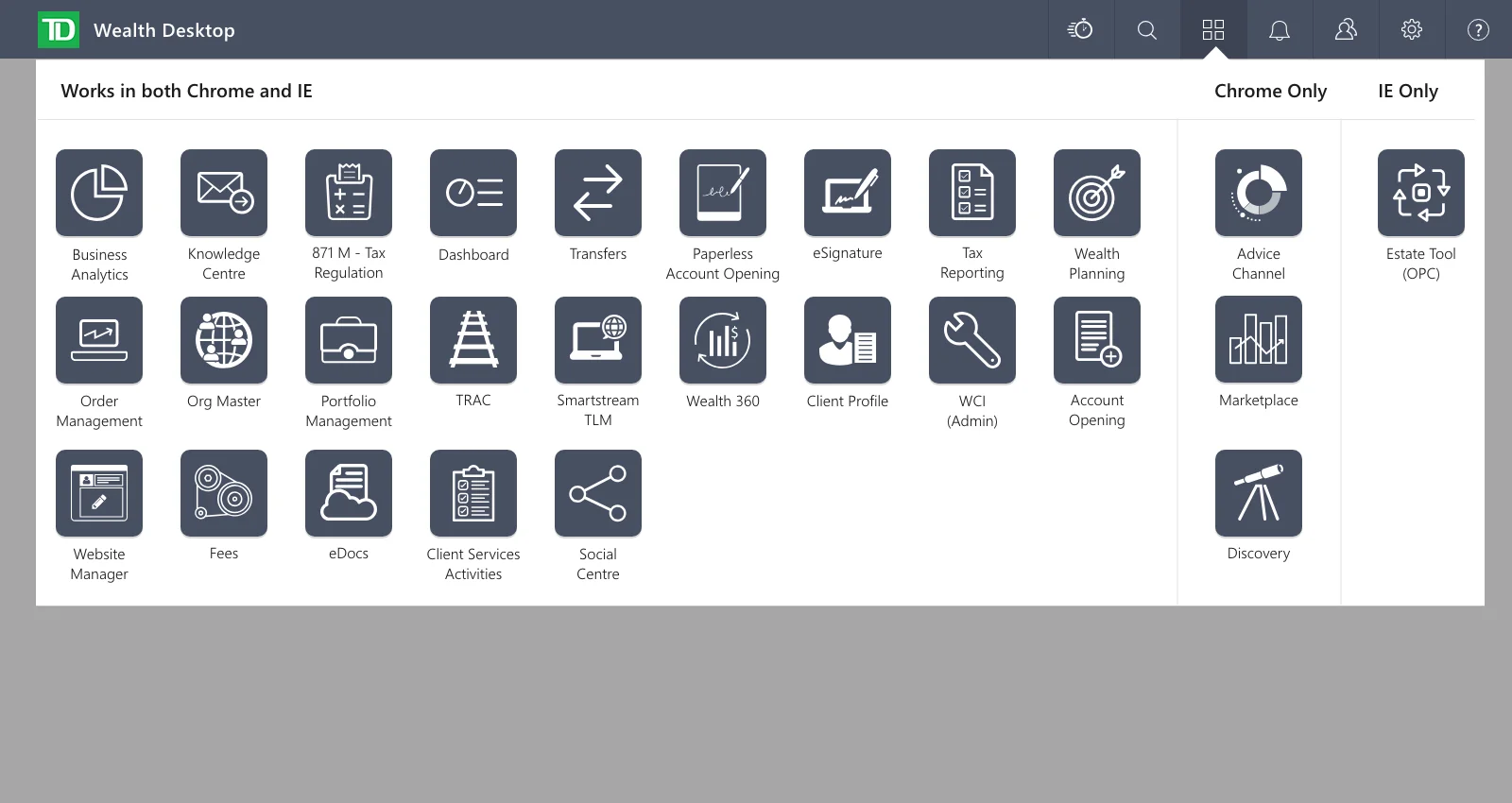Open the eDocs app
Image resolution: width=1512 pixels, height=803 pixels.
[x=349, y=493]
